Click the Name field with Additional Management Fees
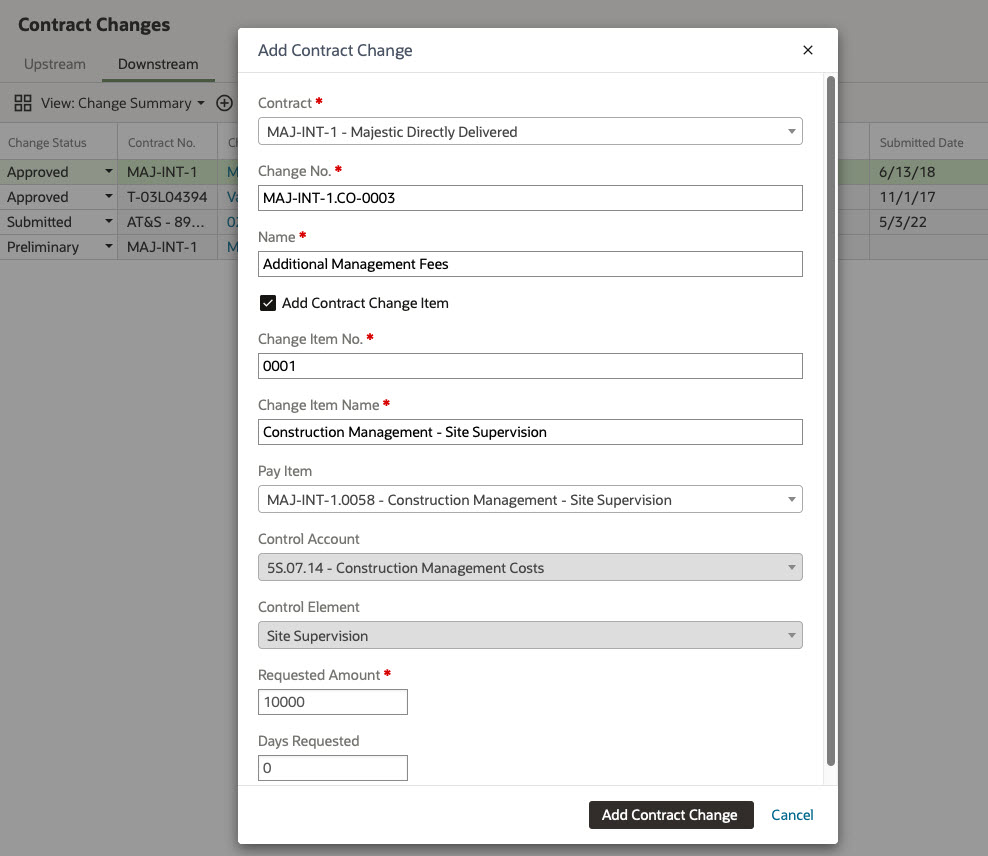Image resolution: width=988 pixels, height=856 pixels. coord(530,264)
